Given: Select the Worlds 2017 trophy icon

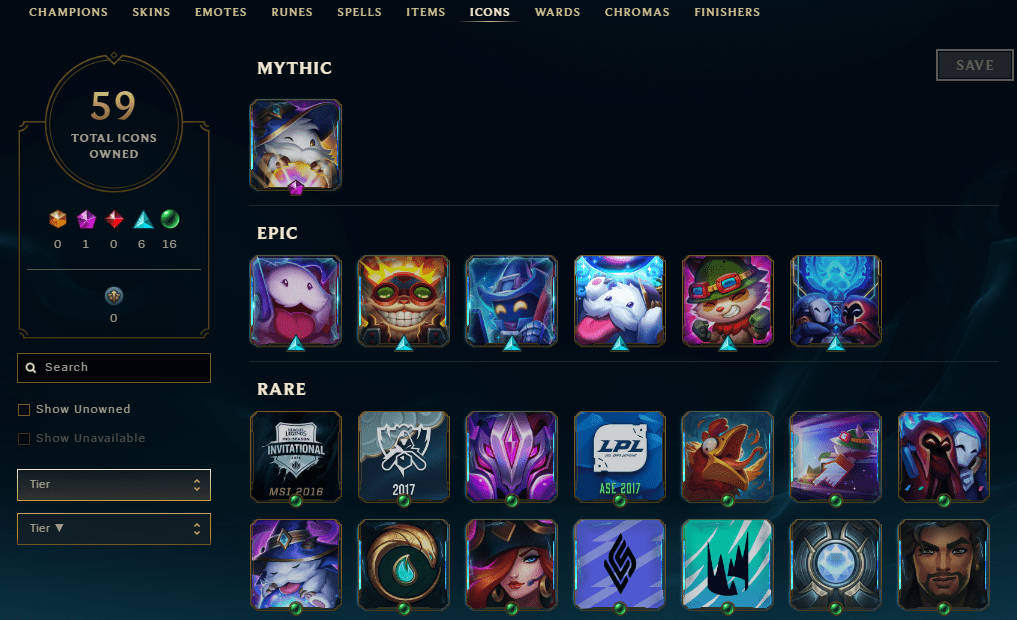Looking at the screenshot, I should [x=403, y=457].
